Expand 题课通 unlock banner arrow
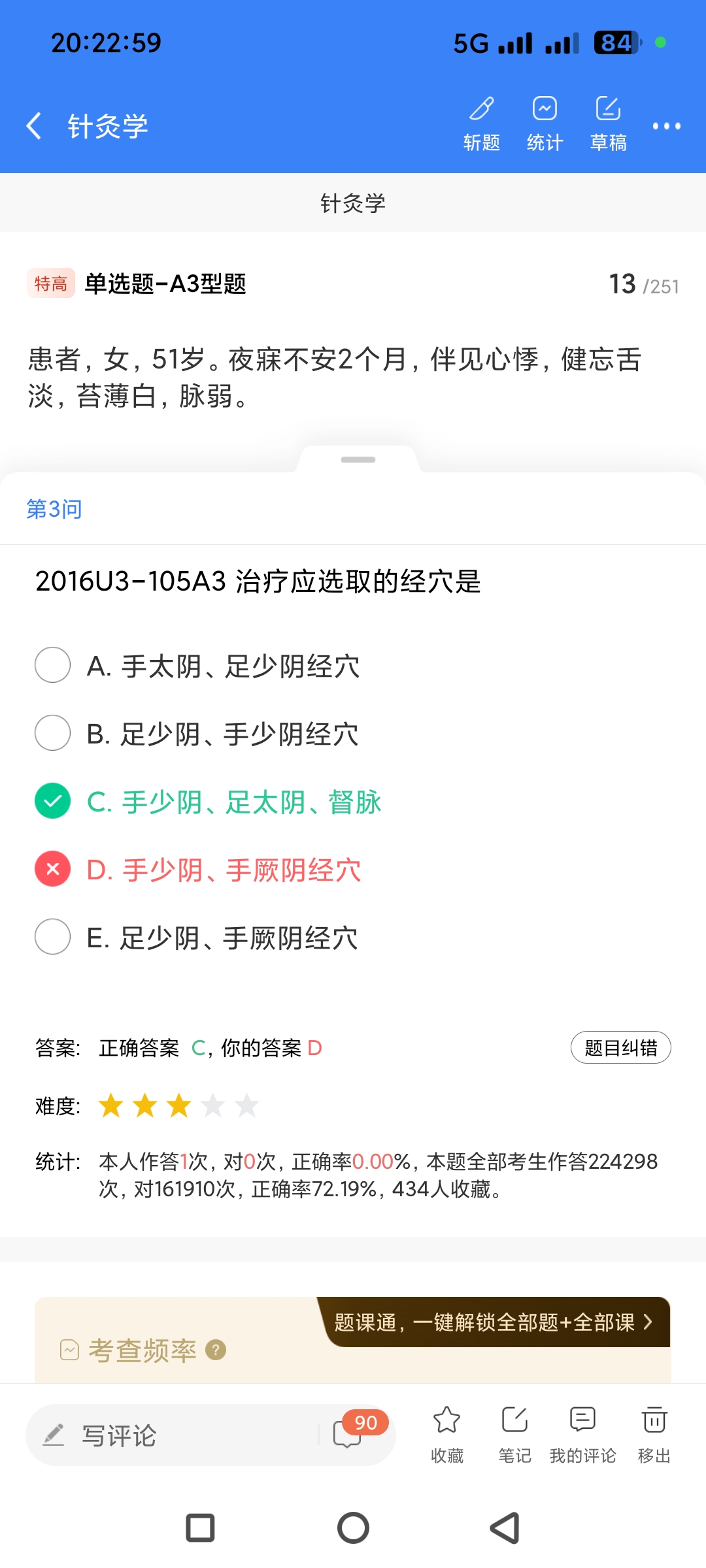 [x=647, y=1322]
